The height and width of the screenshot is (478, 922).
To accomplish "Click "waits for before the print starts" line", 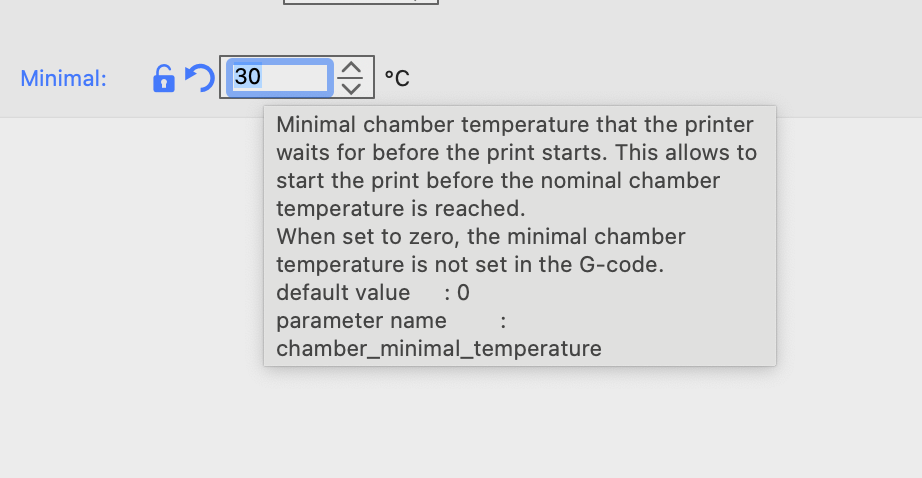I will 516,153.
